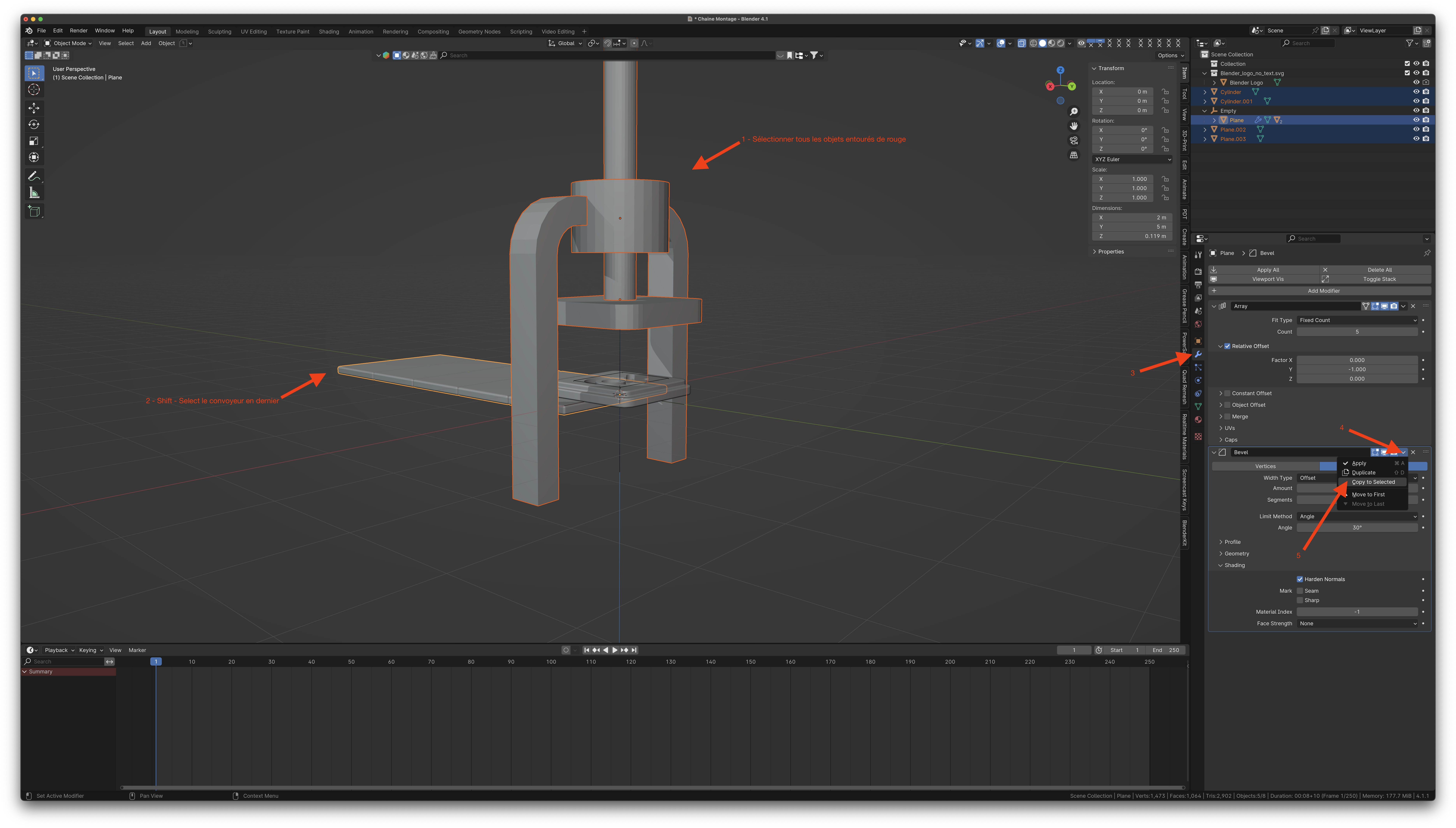Open the File menu
This screenshot has width=1456, height=828.
tap(41, 31)
